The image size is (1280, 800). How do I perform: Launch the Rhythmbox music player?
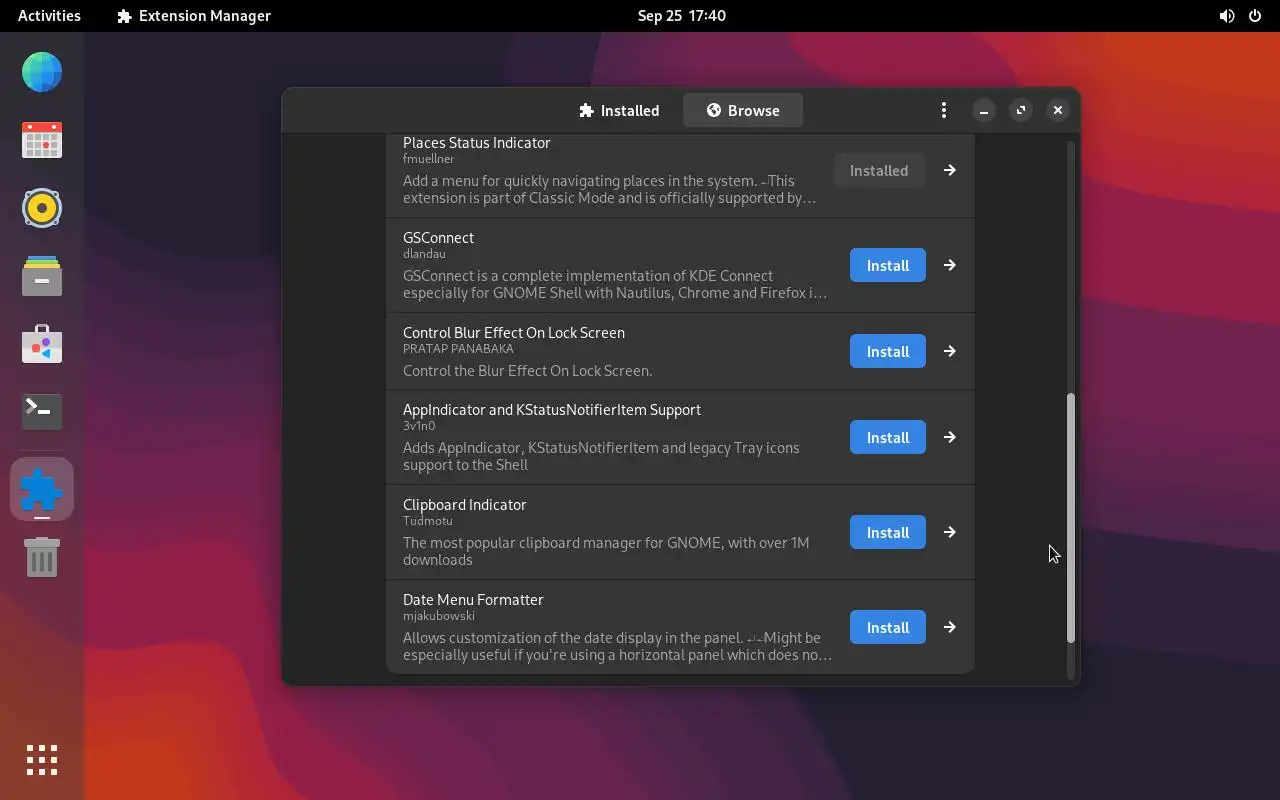click(42, 208)
